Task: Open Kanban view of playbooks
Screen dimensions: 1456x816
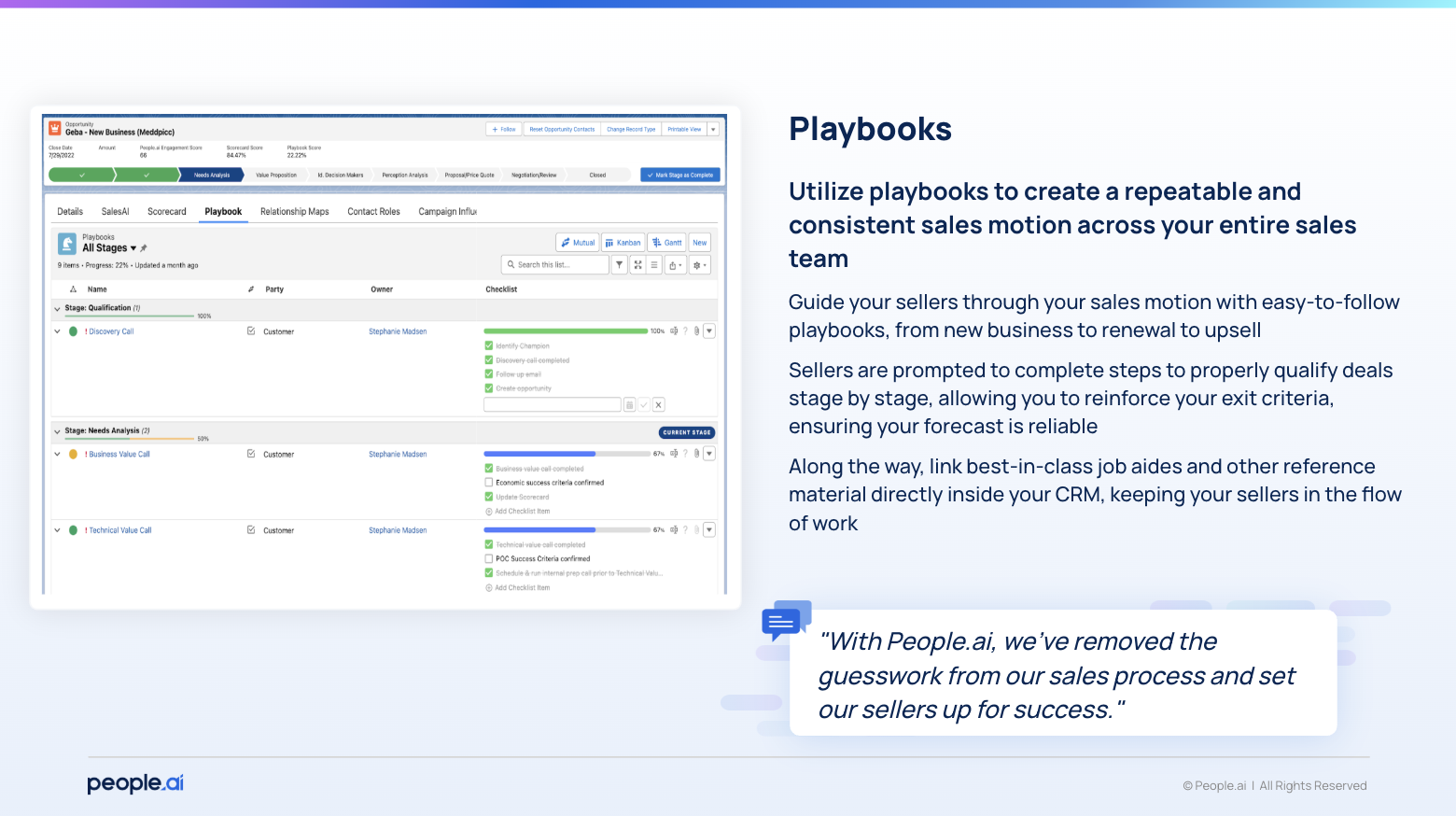Action: pyautogui.click(x=623, y=243)
